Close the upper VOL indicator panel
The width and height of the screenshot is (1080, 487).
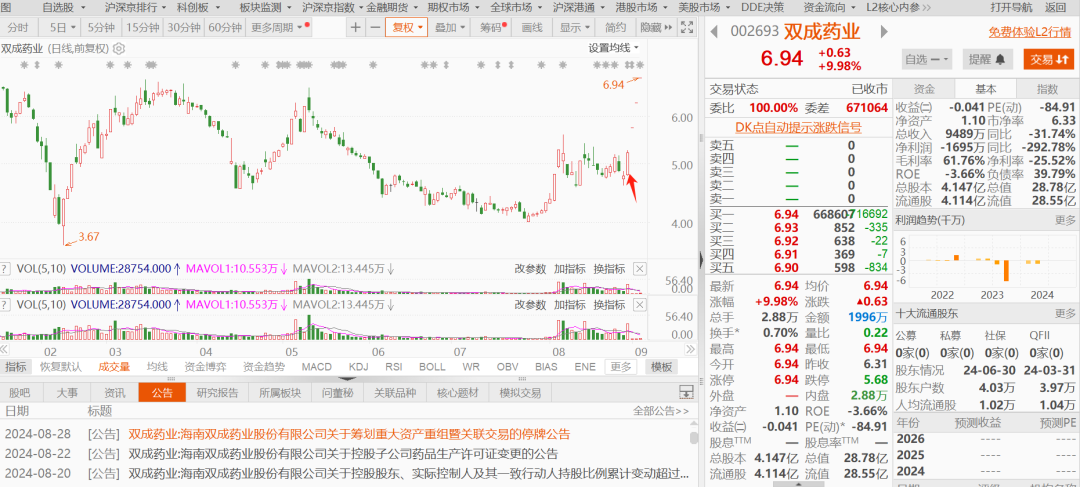tap(639, 269)
